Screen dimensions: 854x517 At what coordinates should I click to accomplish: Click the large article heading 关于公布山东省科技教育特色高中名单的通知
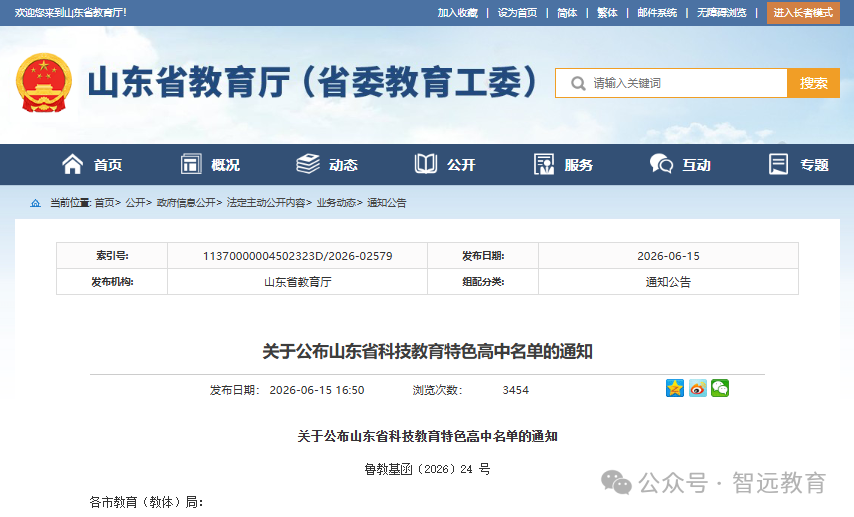(x=427, y=351)
